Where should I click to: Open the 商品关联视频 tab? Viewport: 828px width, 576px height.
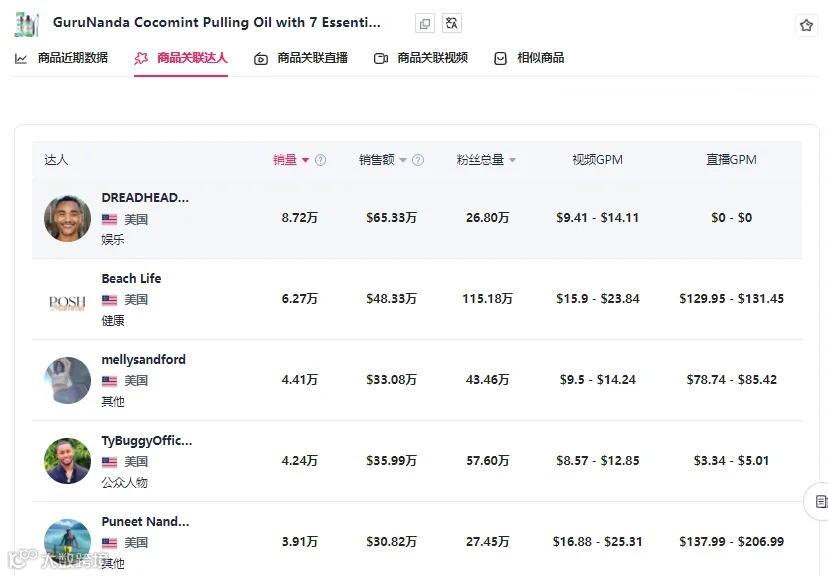[x=421, y=58]
